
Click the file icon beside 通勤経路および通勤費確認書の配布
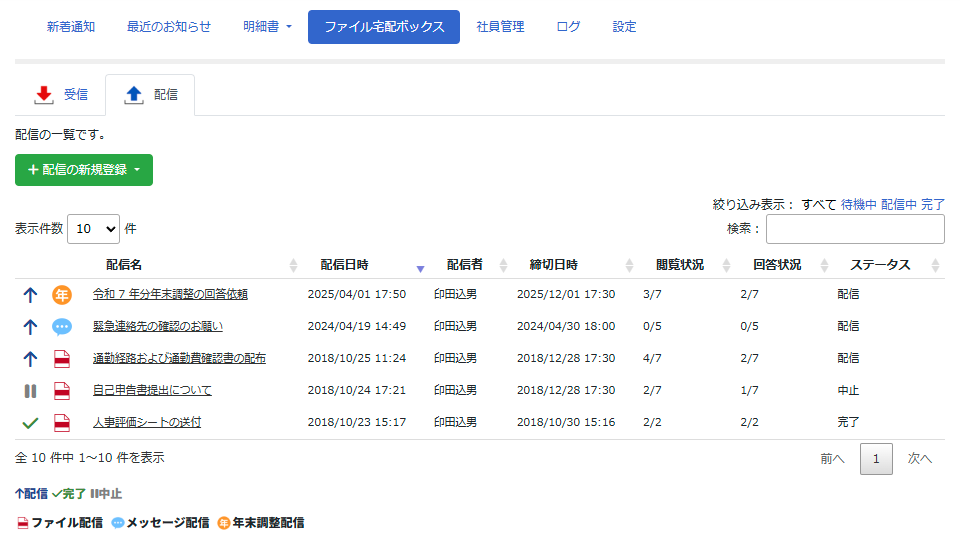62,358
